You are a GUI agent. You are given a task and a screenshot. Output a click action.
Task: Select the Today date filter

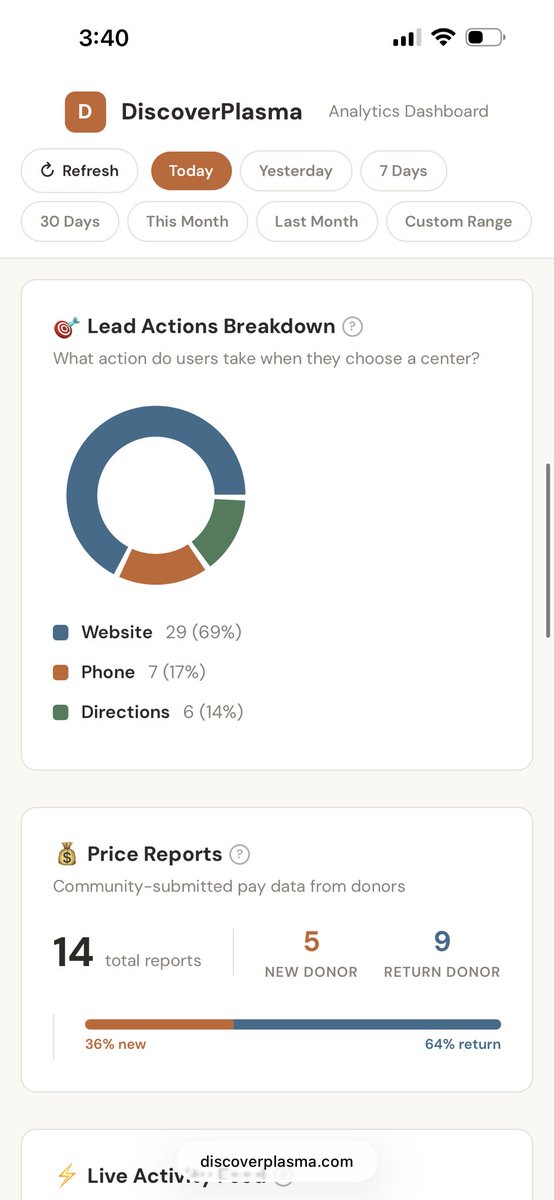click(191, 171)
